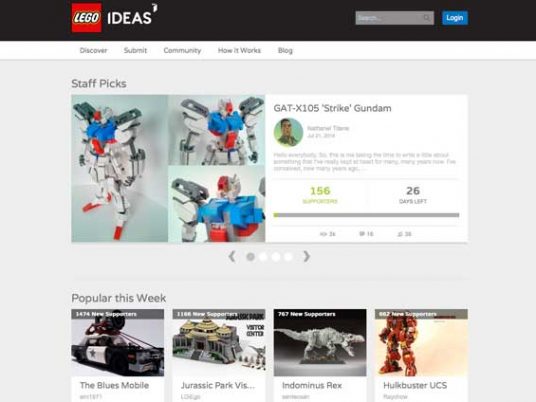
Task: Select the fourth carousel dot
Action: coord(288,257)
